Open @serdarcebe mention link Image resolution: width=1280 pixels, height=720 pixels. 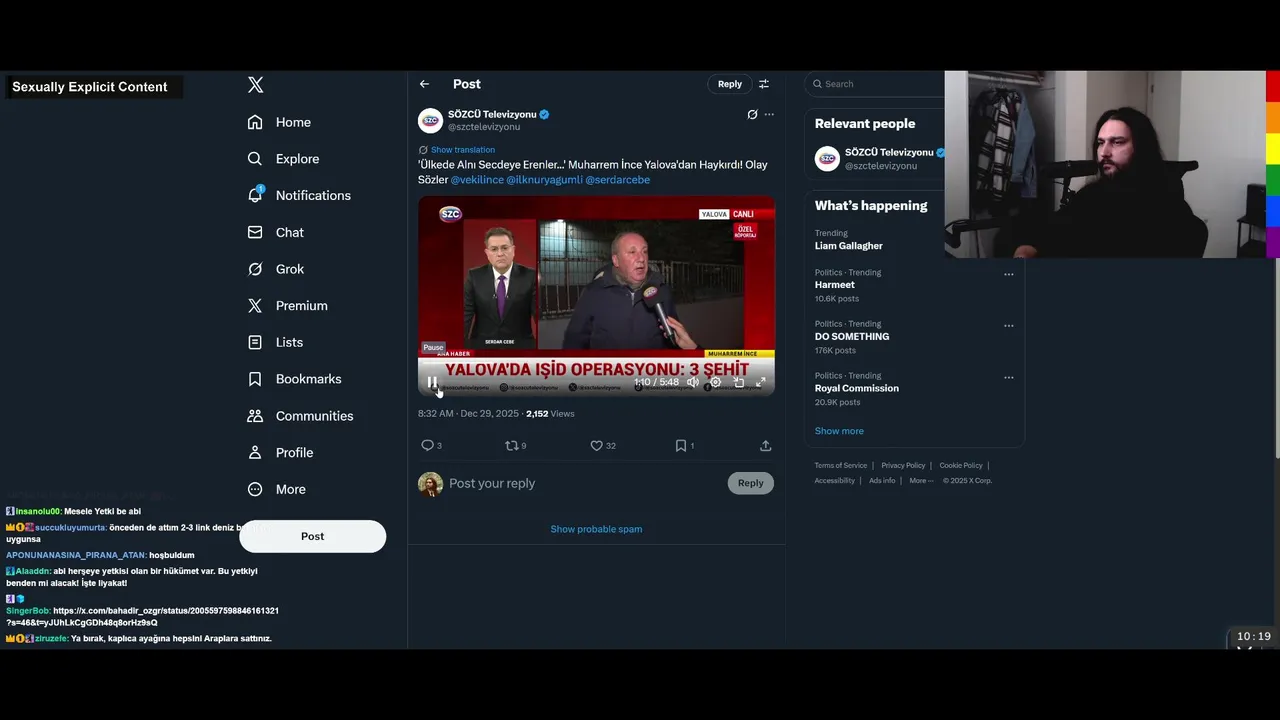tap(617, 180)
